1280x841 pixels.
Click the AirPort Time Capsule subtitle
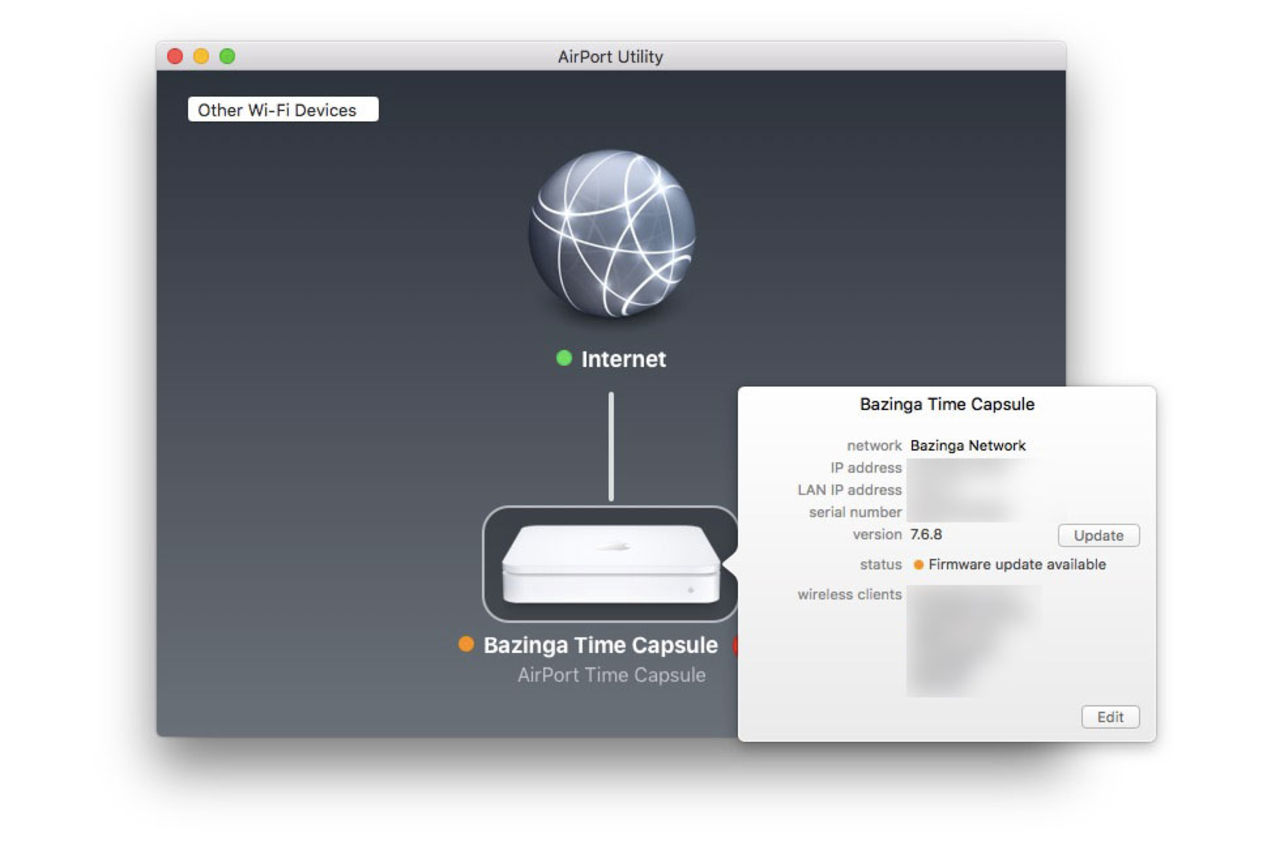[x=611, y=675]
